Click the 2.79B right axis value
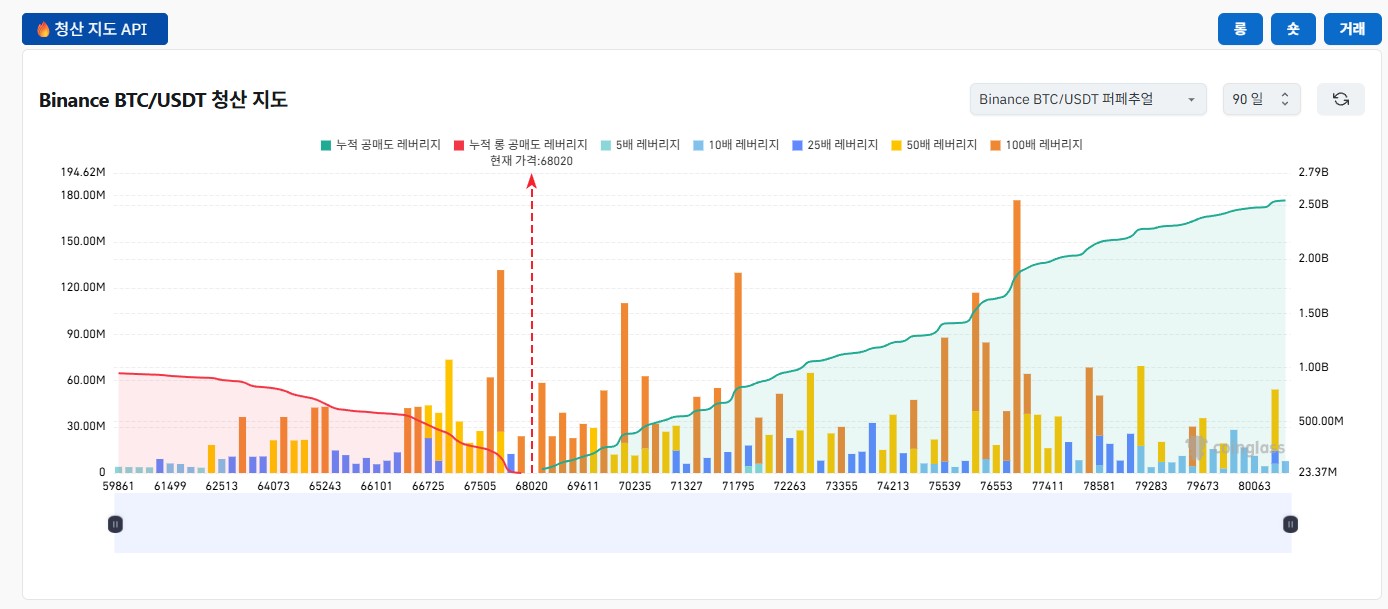This screenshot has height=609, width=1388. [x=1313, y=173]
